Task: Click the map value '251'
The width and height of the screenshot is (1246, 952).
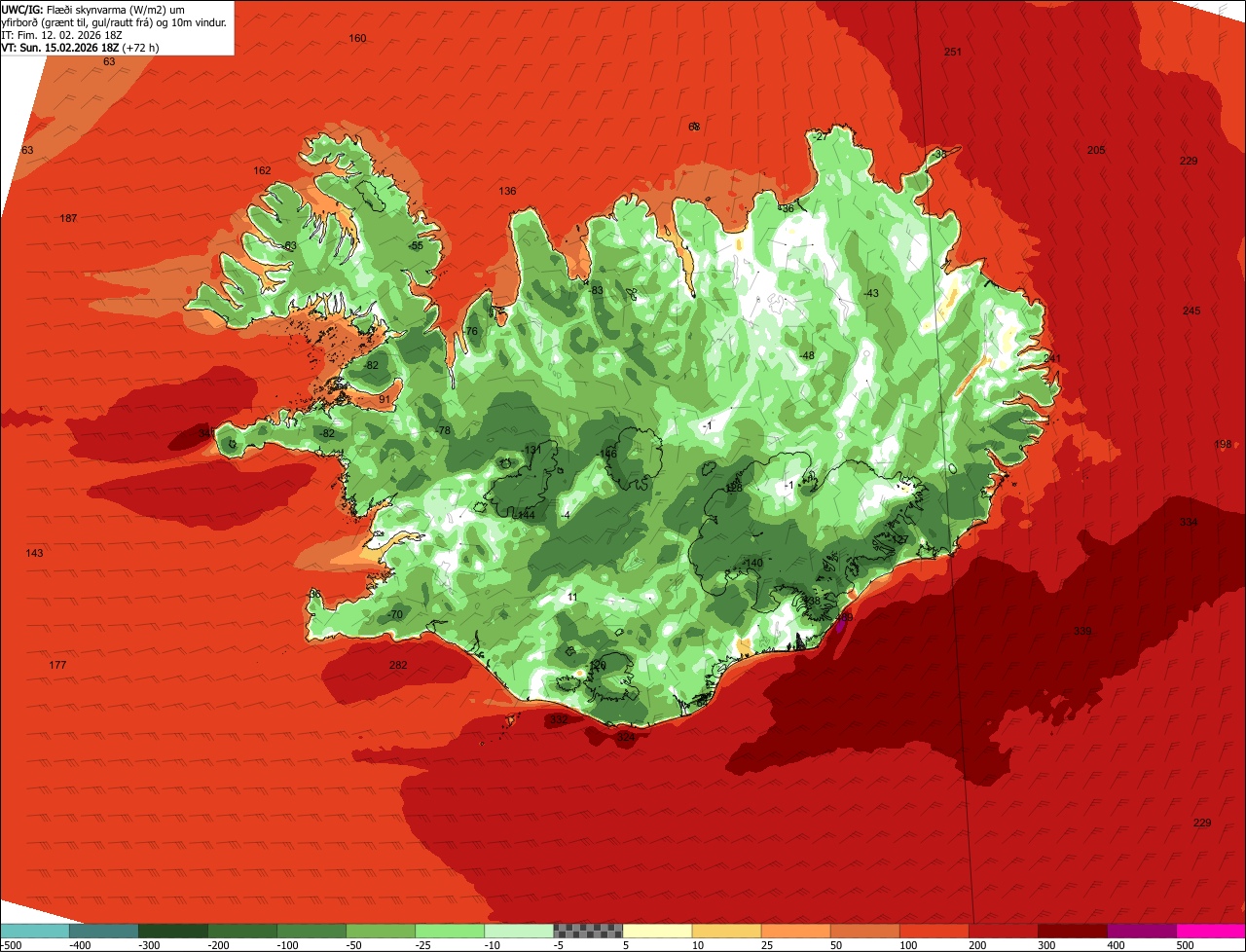Action: (x=953, y=52)
